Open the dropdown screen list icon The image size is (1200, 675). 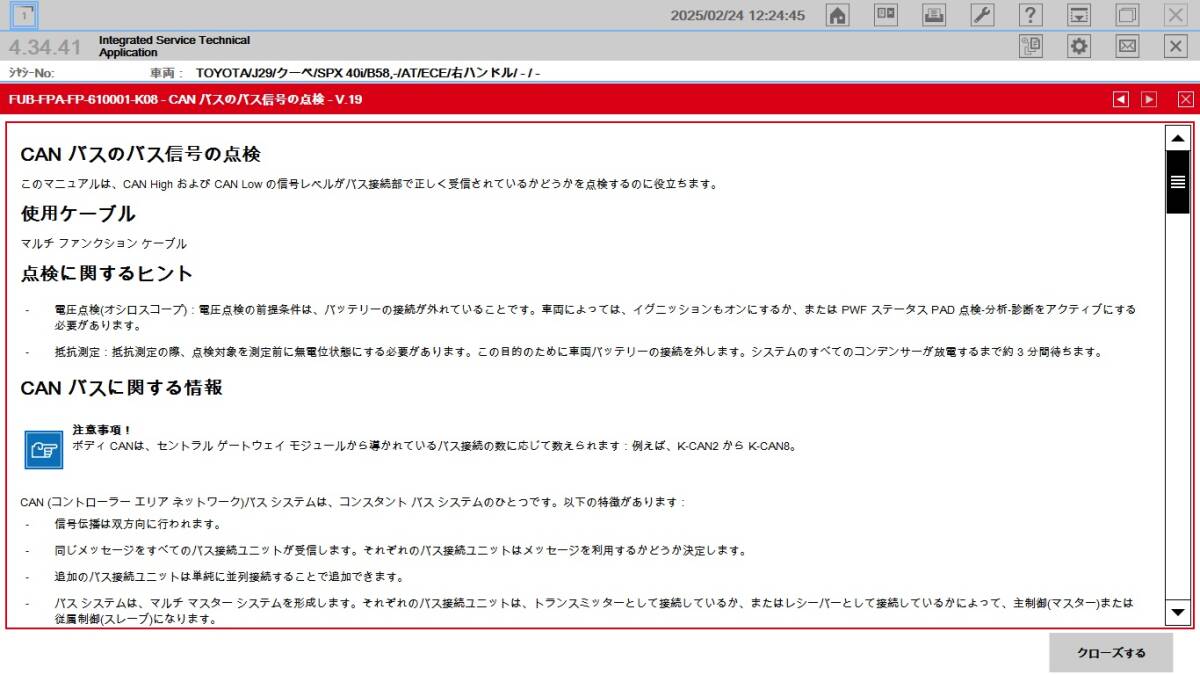1079,15
